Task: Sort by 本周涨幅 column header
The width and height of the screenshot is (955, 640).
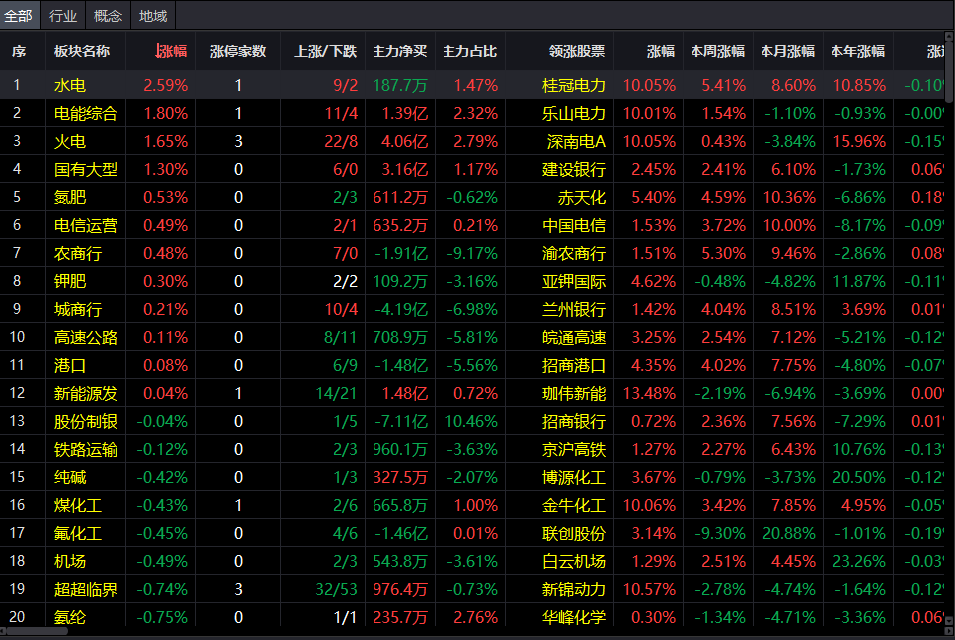Action: tap(718, 51)
